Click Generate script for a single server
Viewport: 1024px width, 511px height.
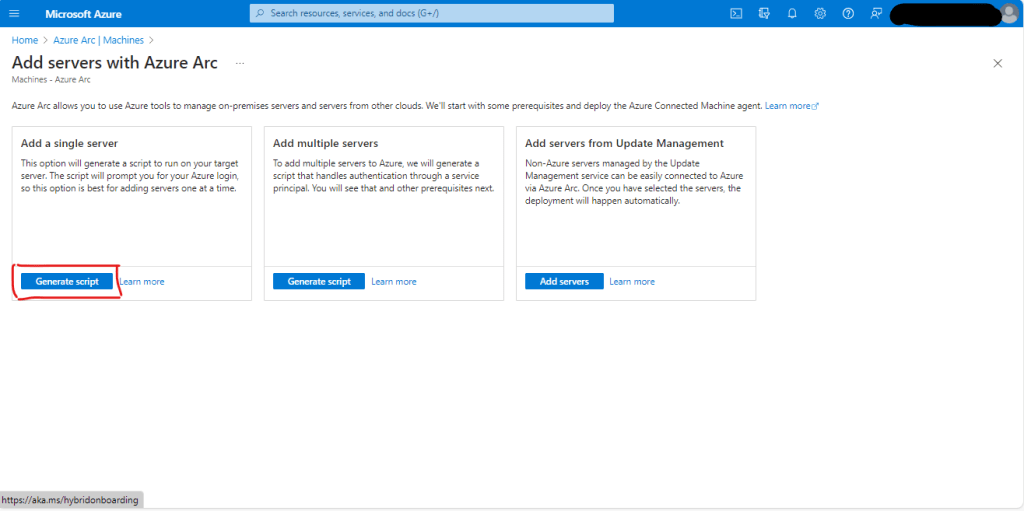[x=67, y=281]
